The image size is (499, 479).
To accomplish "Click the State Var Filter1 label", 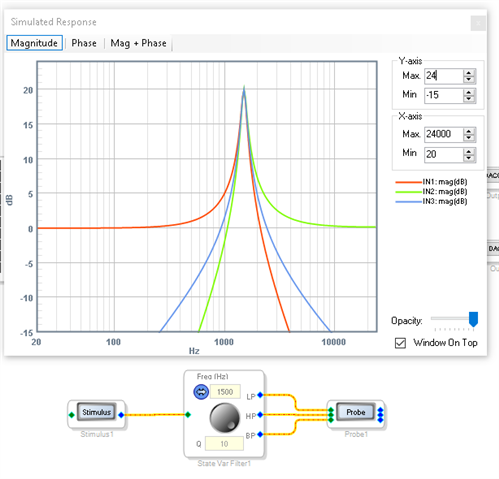I will 224,463.
